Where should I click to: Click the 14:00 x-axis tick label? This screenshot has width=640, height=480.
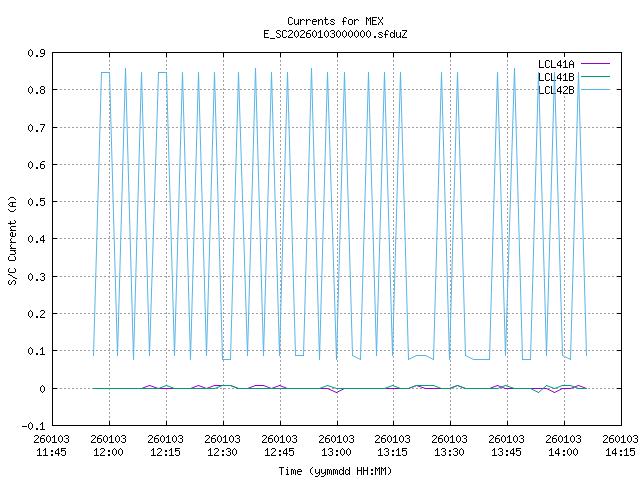click(563, 445)
